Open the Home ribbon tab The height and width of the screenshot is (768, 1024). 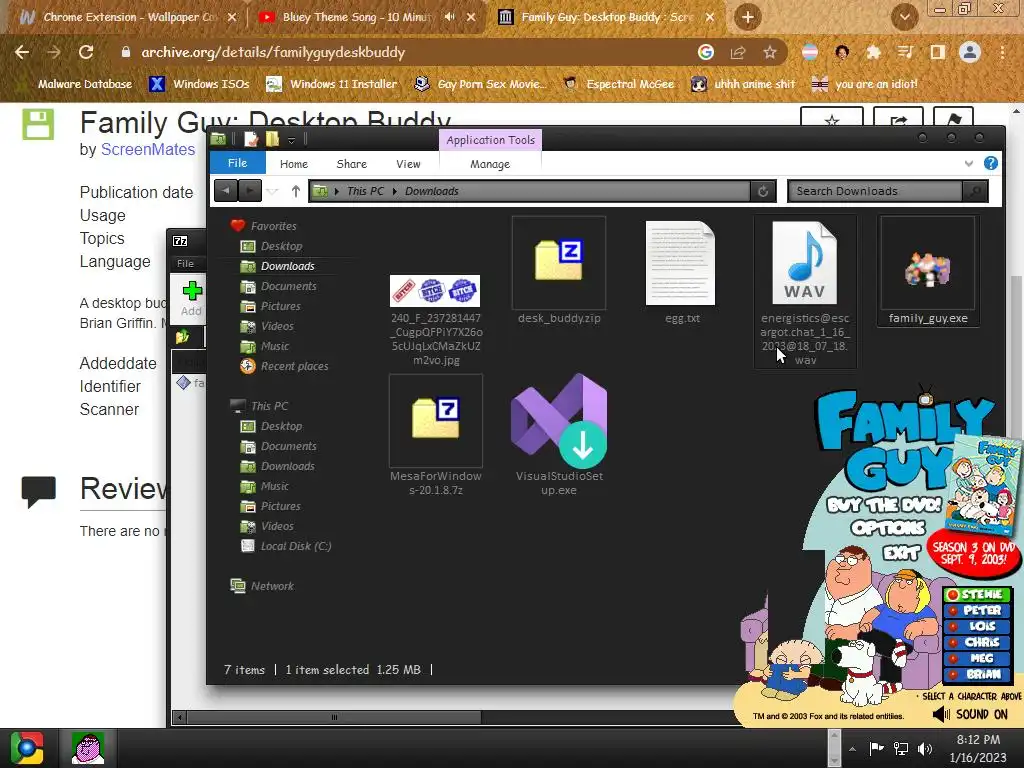[x=294, y=164]
